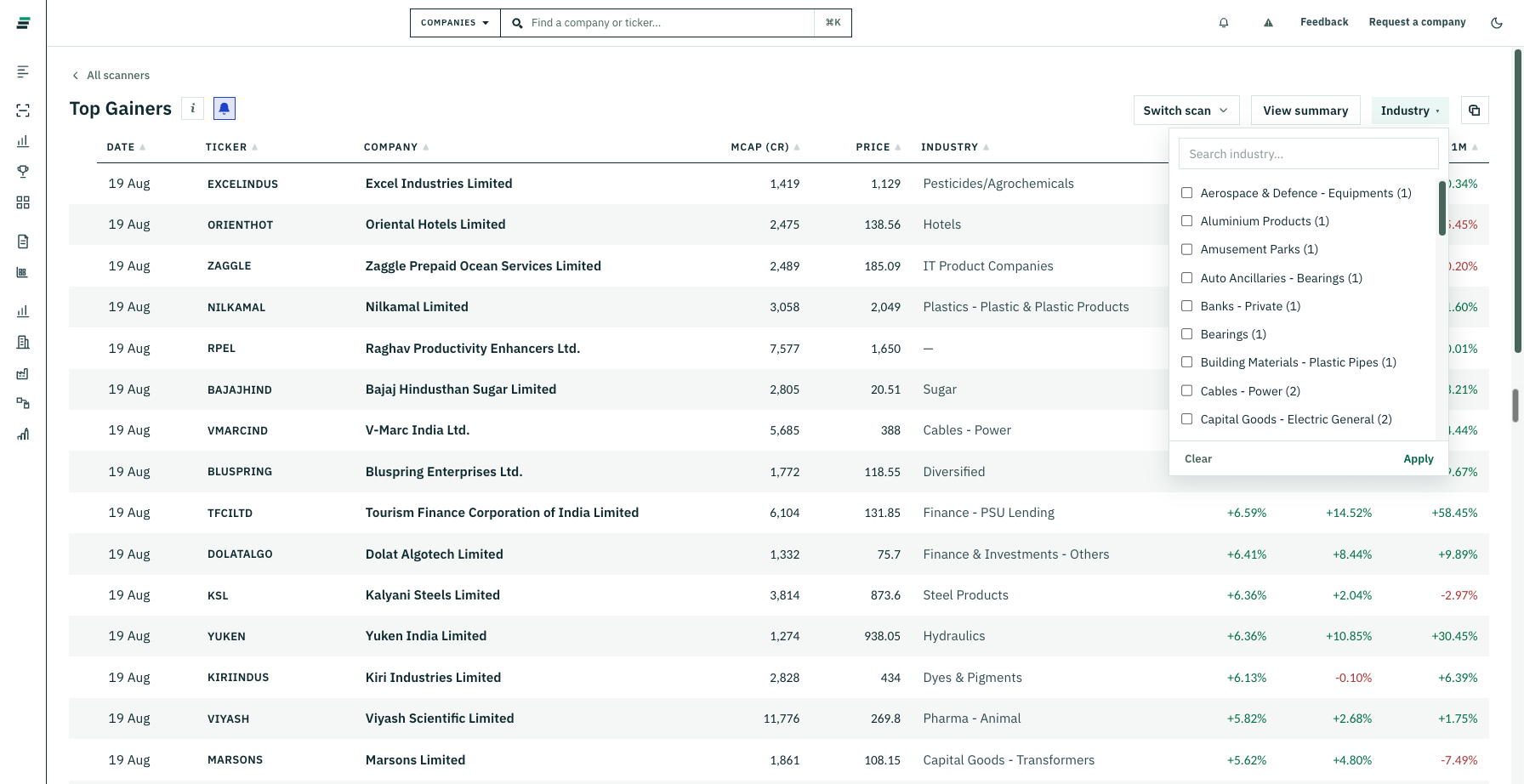Screen dimensions: 1524x784
Task: Click the ⌘K shortcut badge
Action: [x=833, y=23]
